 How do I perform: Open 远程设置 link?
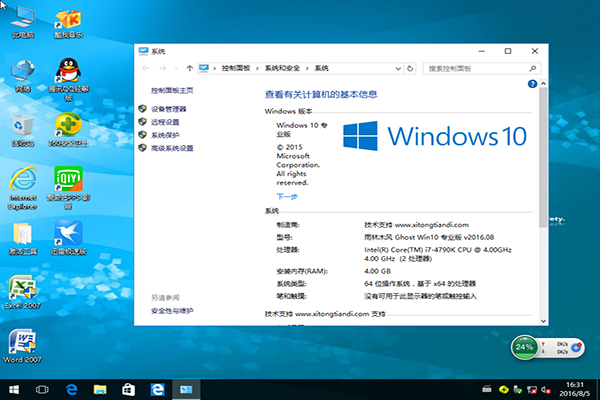point(165,122)
